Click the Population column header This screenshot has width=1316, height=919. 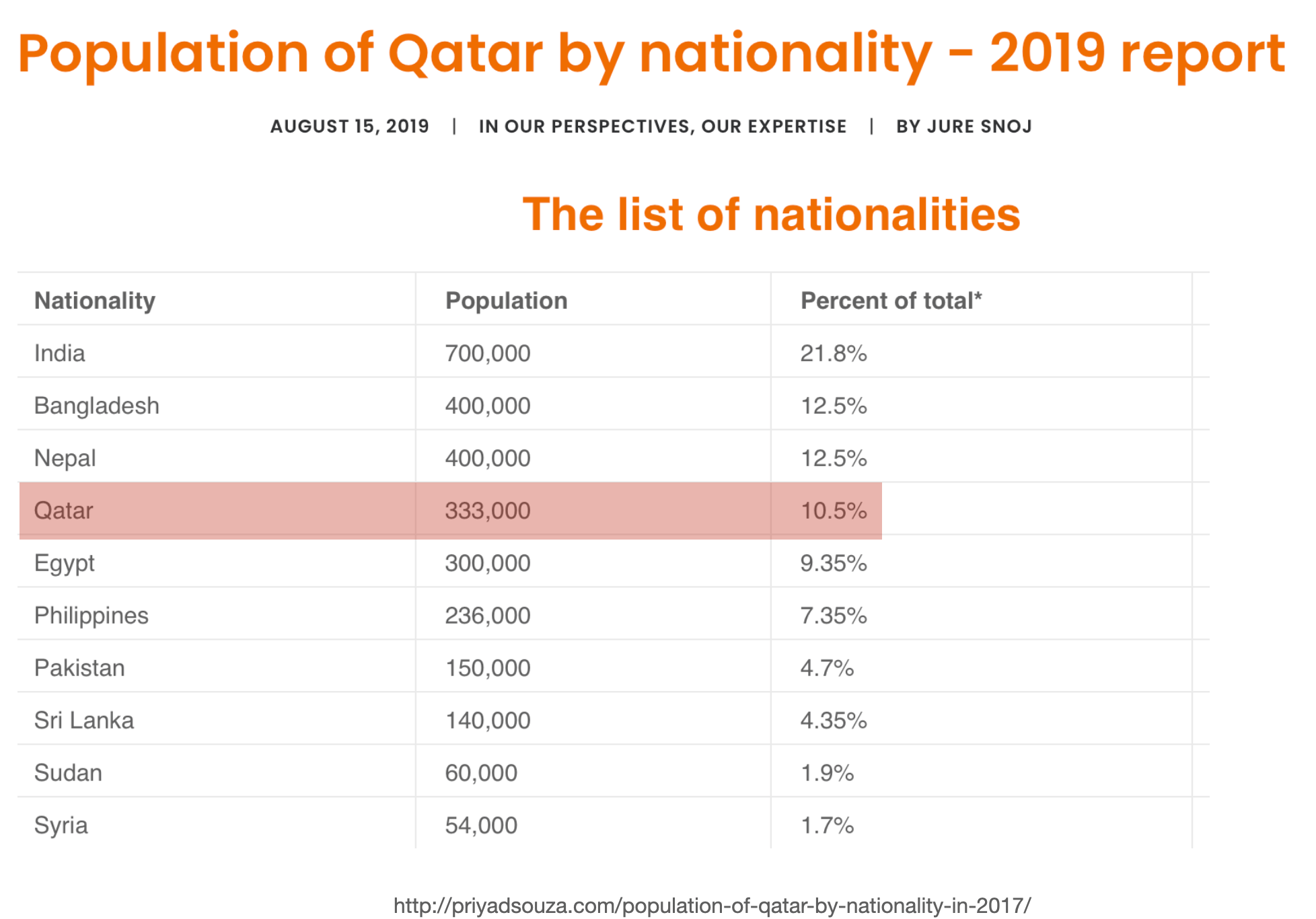pyautogui.click(x=506, y=301)
